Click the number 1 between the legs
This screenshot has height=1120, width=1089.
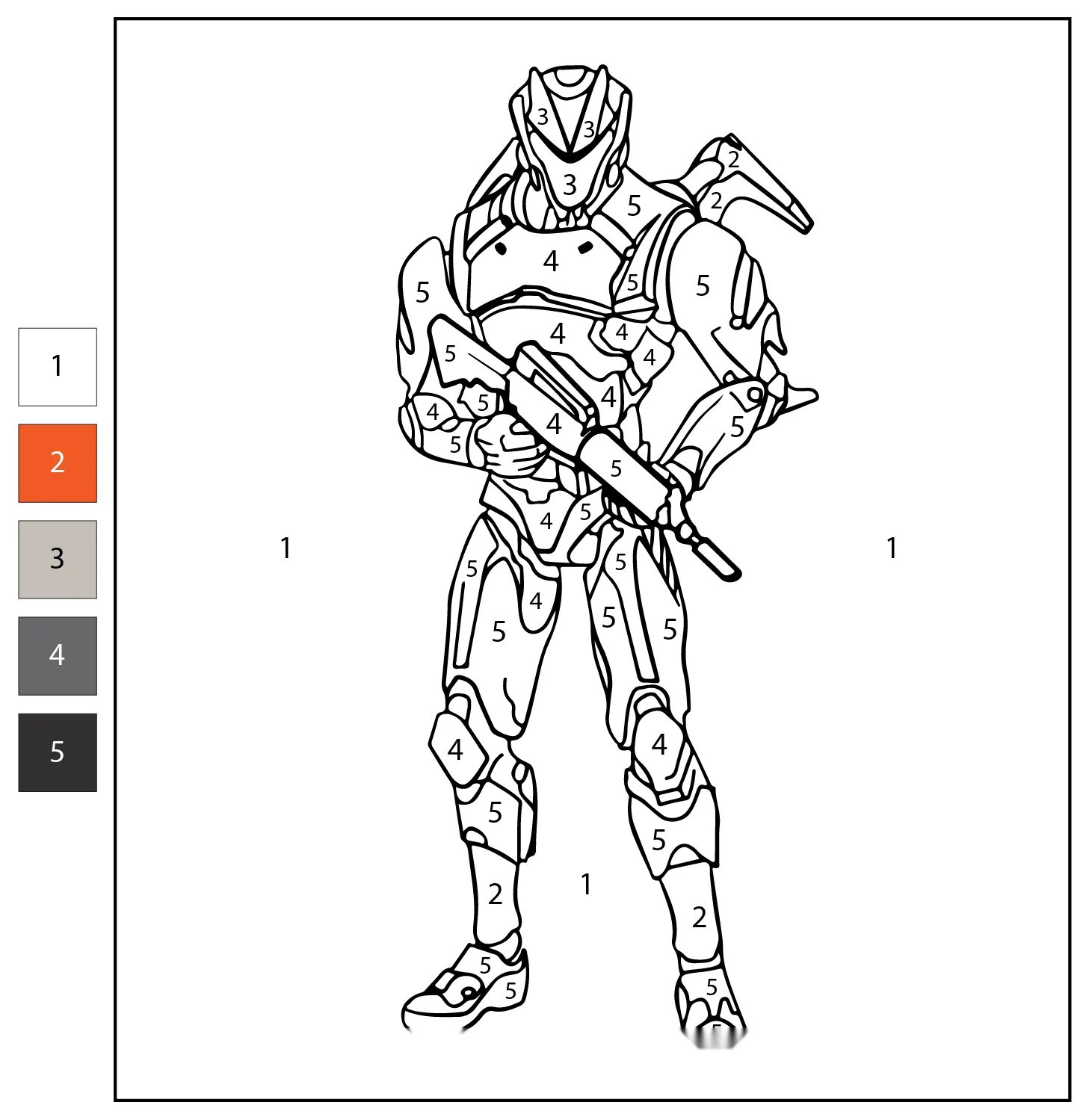[586, 885]
